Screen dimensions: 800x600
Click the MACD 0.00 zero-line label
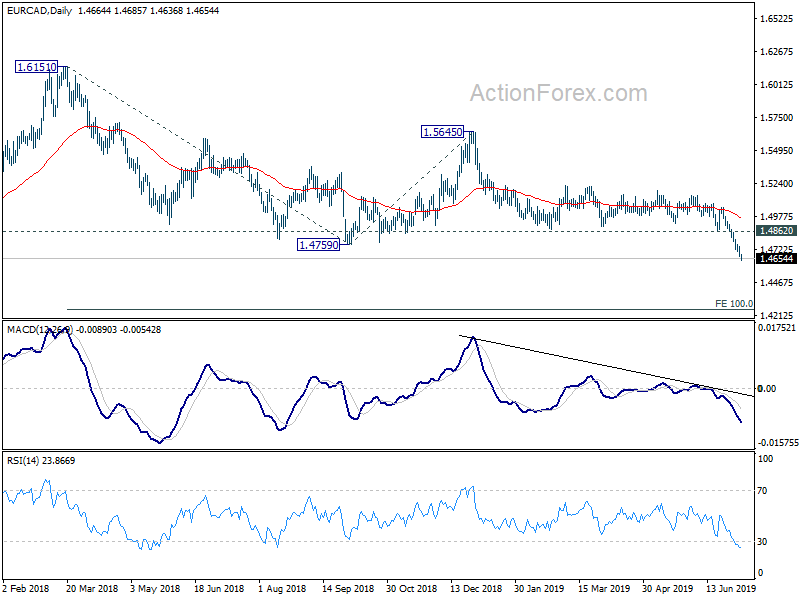pyautogui.click(x=767, y=389)
